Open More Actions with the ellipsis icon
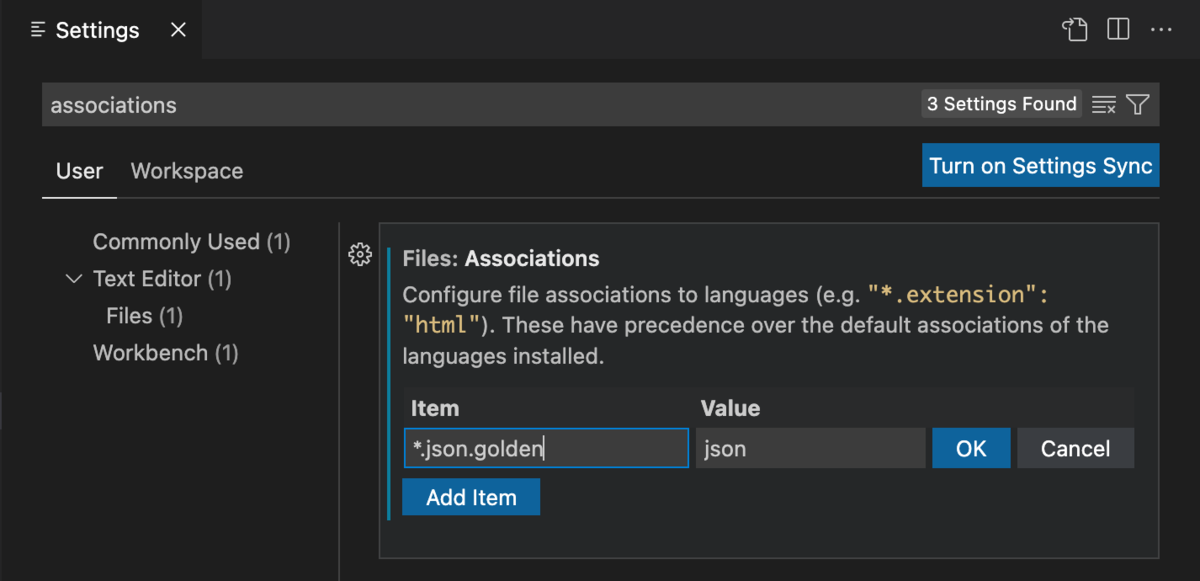 (1161, 30)
